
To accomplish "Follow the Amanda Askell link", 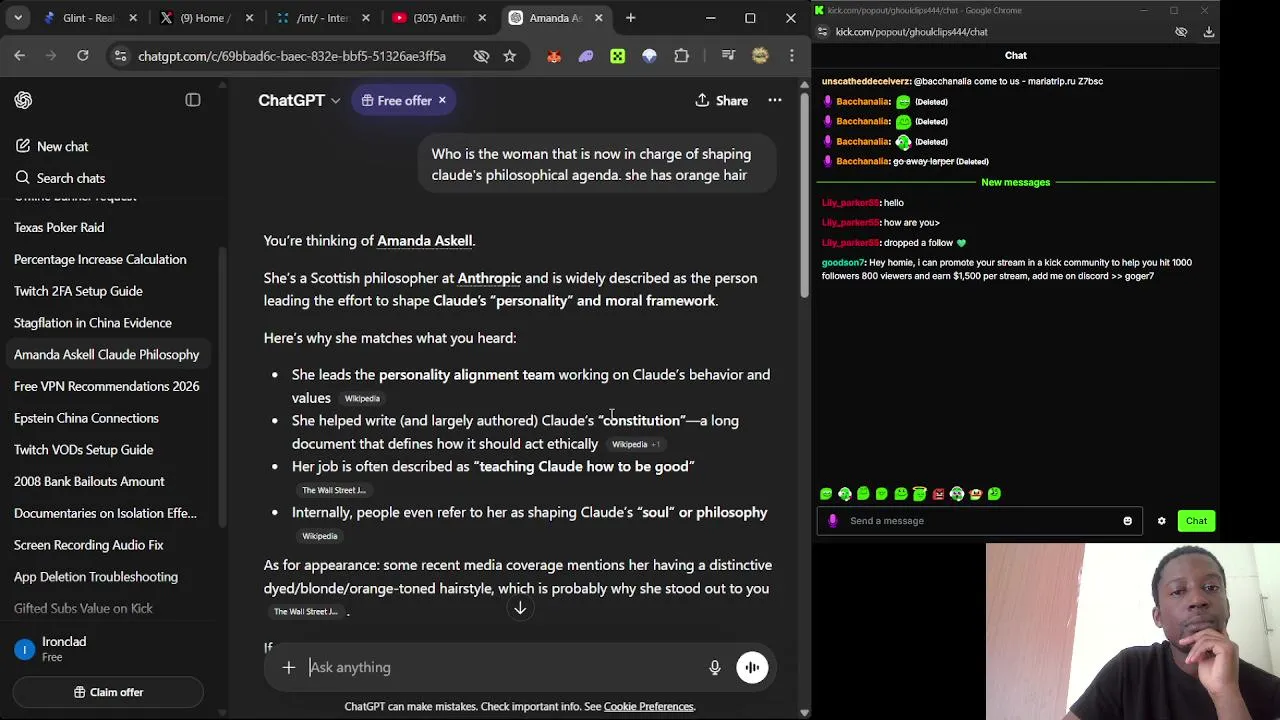I will click(424, 241).
